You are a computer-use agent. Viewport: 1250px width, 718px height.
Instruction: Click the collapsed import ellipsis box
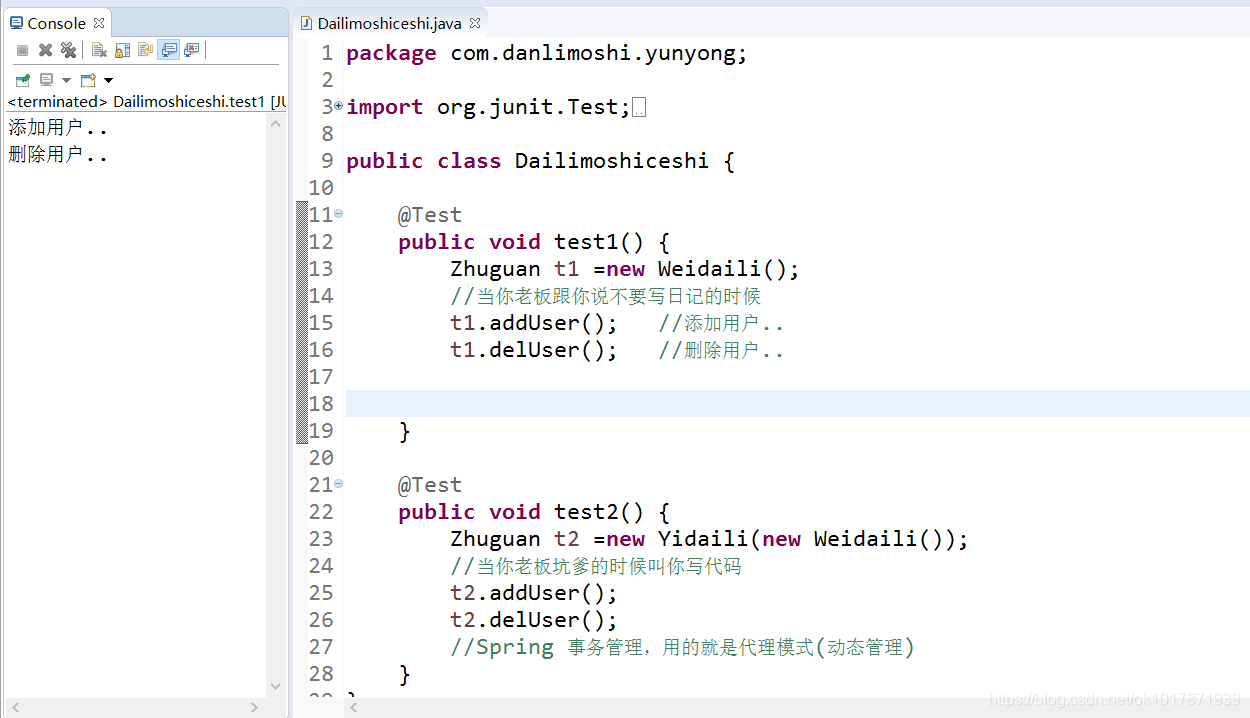click(640, 107)
